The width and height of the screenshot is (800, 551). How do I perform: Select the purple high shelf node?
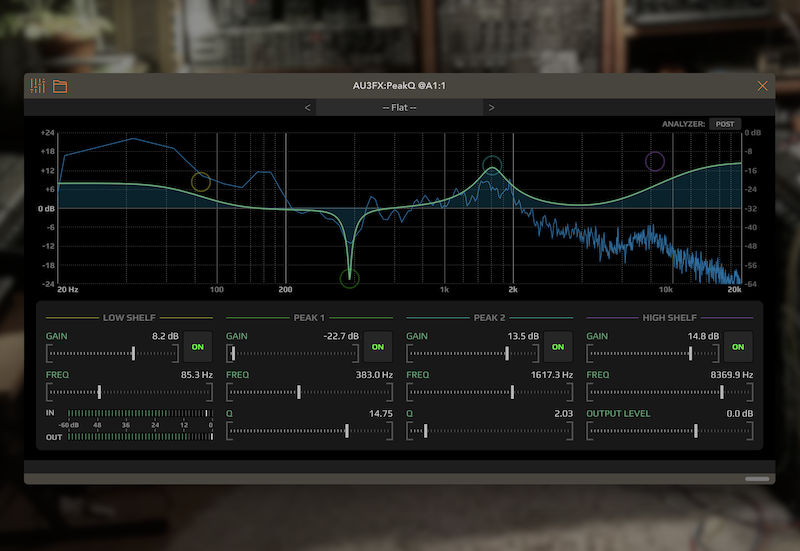(x=655, y=161)
